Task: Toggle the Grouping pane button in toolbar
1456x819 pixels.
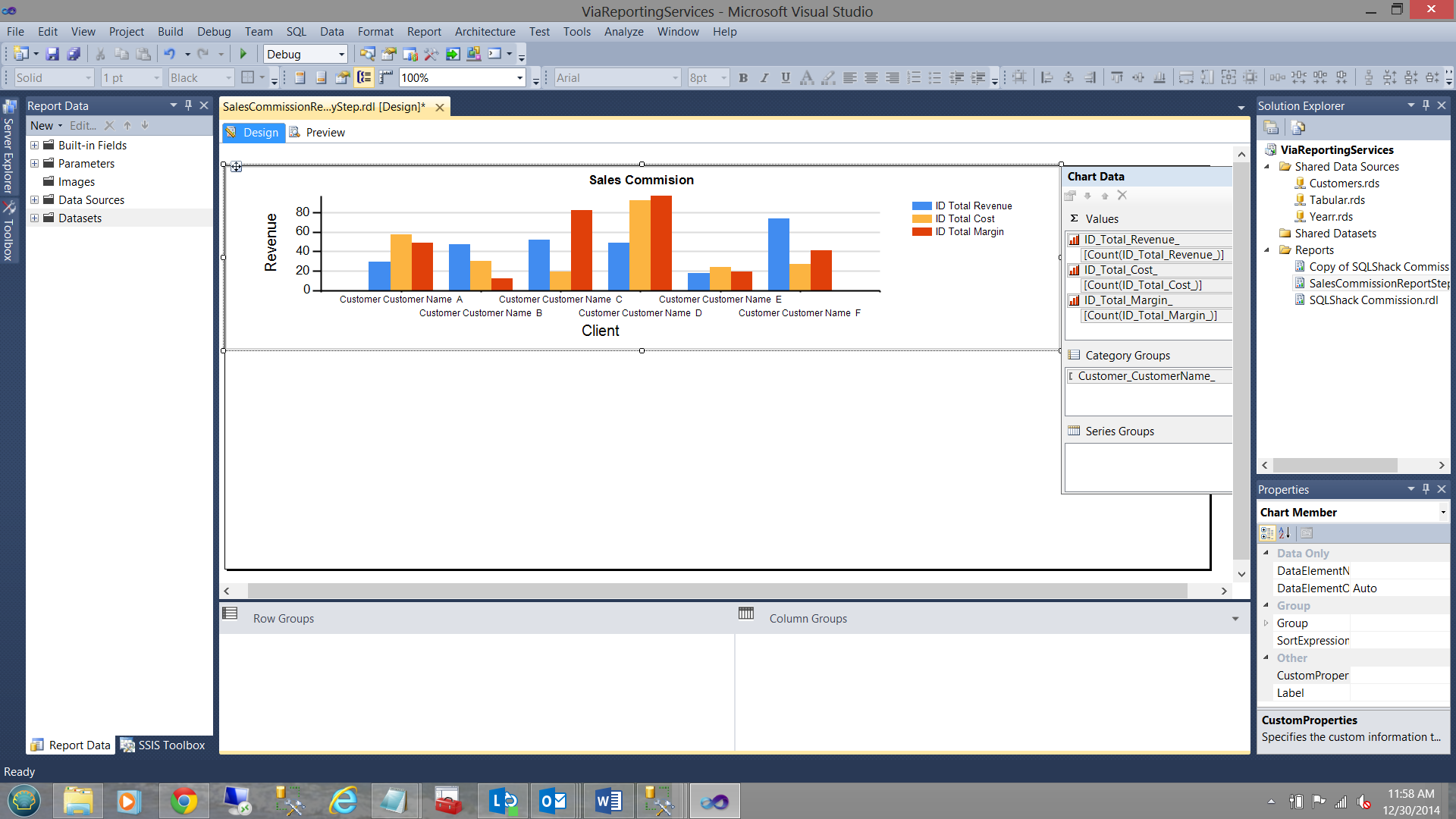Action: pyautogui.click(x=364, y=77)
